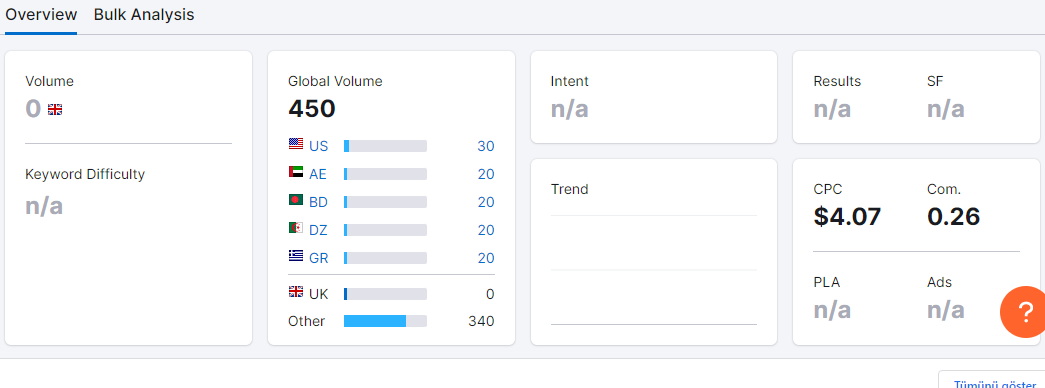The image size is (1045, 388).
Task: Click the Other volume value 340
Action: (481, 321)
